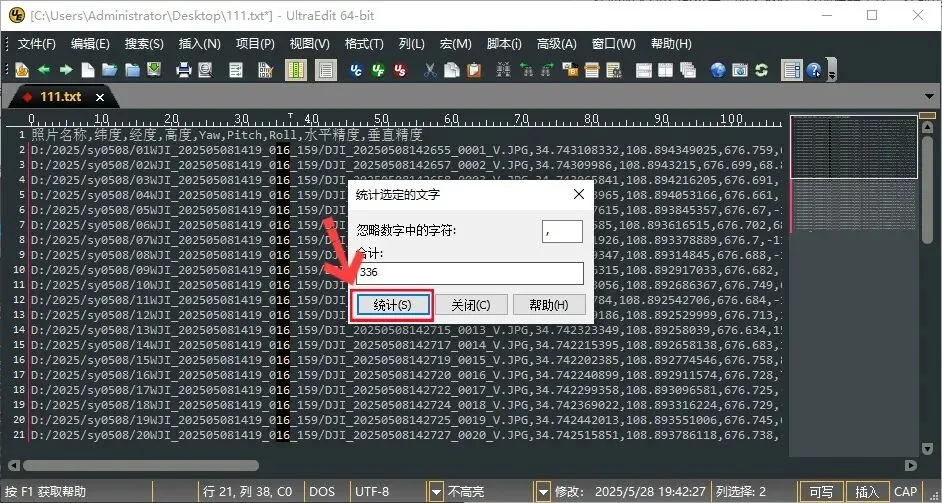Open the 帮助(H) menu

671,44
